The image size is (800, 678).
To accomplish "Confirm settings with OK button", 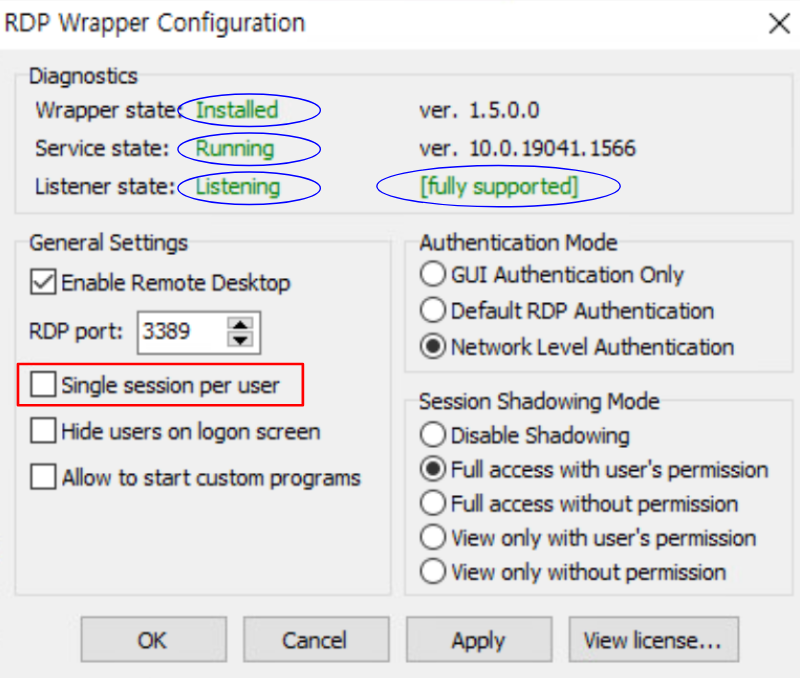I will [154, 640].
